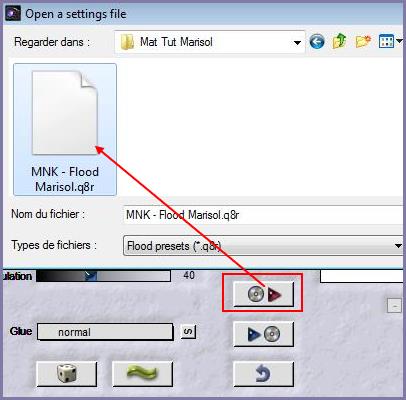The width and height of the screenshot is (406, 400).
Task: Adjust the undulation slider
Action: coord(103,276)
